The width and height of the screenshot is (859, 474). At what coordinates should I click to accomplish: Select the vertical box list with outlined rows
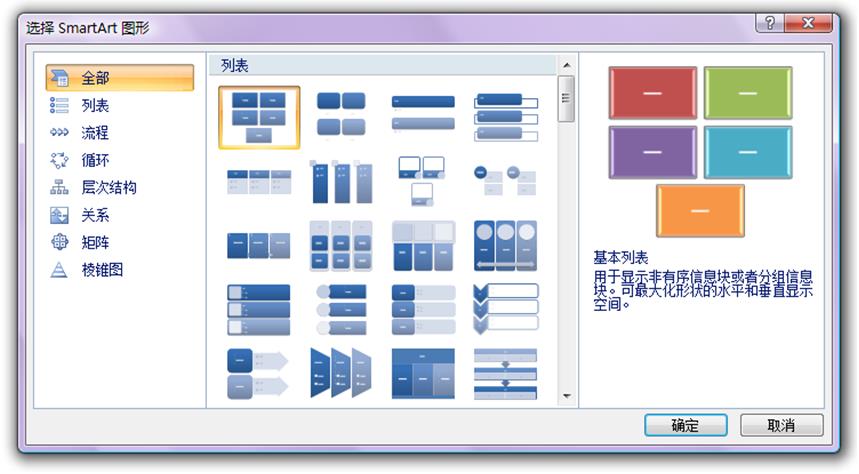click(506, 117)
